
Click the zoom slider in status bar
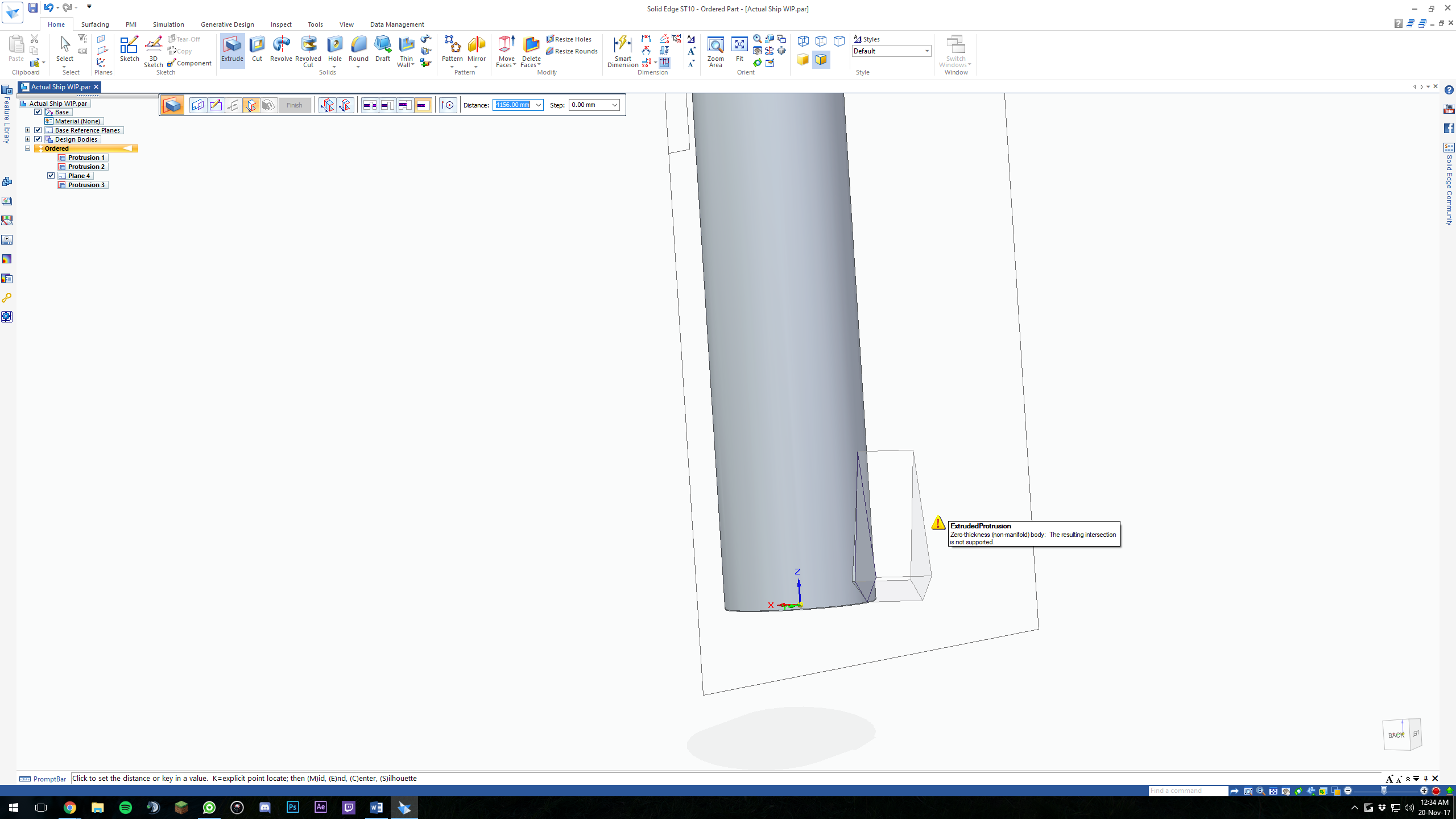pyautogui.click(x=1384, y=791)
